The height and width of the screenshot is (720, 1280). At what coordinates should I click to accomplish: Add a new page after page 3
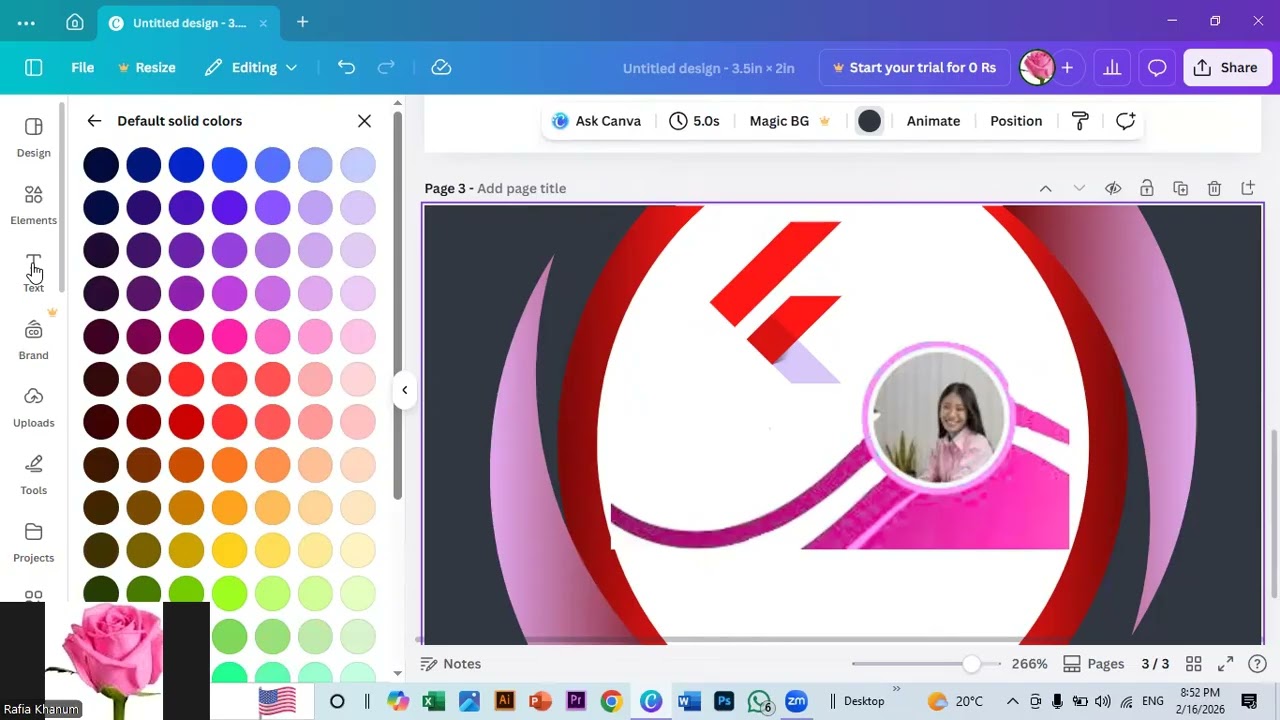click(x=1248, y=188)
